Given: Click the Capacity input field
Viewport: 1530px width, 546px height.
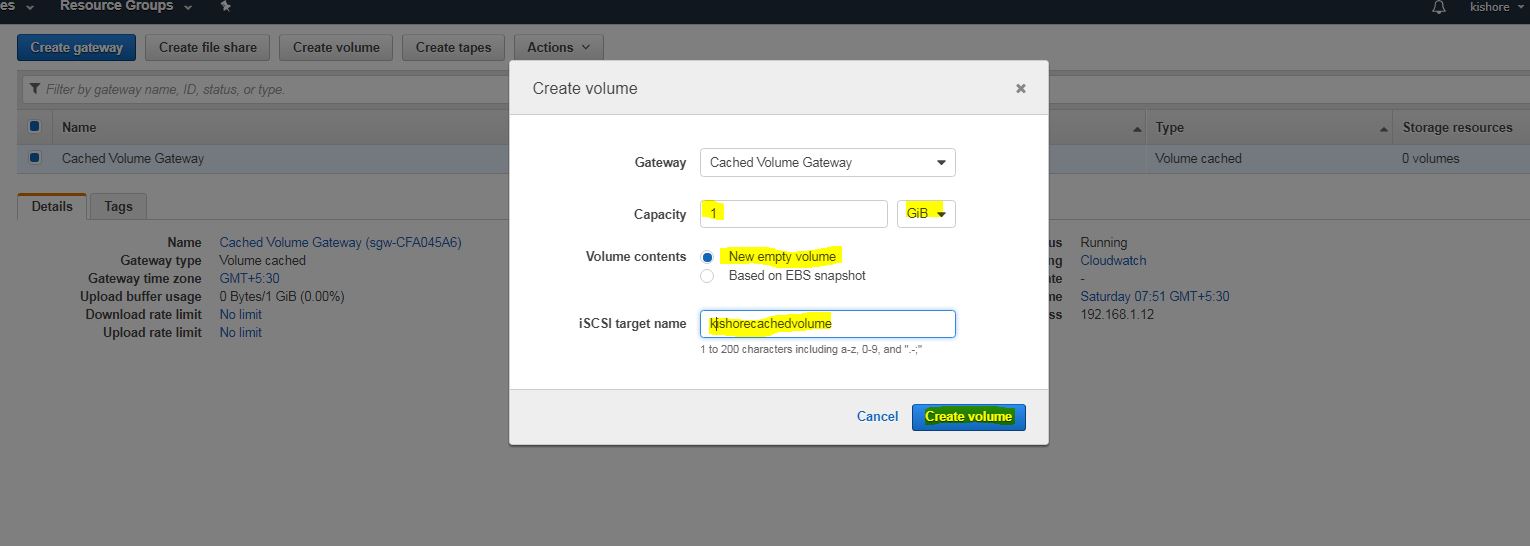Looking at the screenshot, I should [x=793, y=214].
